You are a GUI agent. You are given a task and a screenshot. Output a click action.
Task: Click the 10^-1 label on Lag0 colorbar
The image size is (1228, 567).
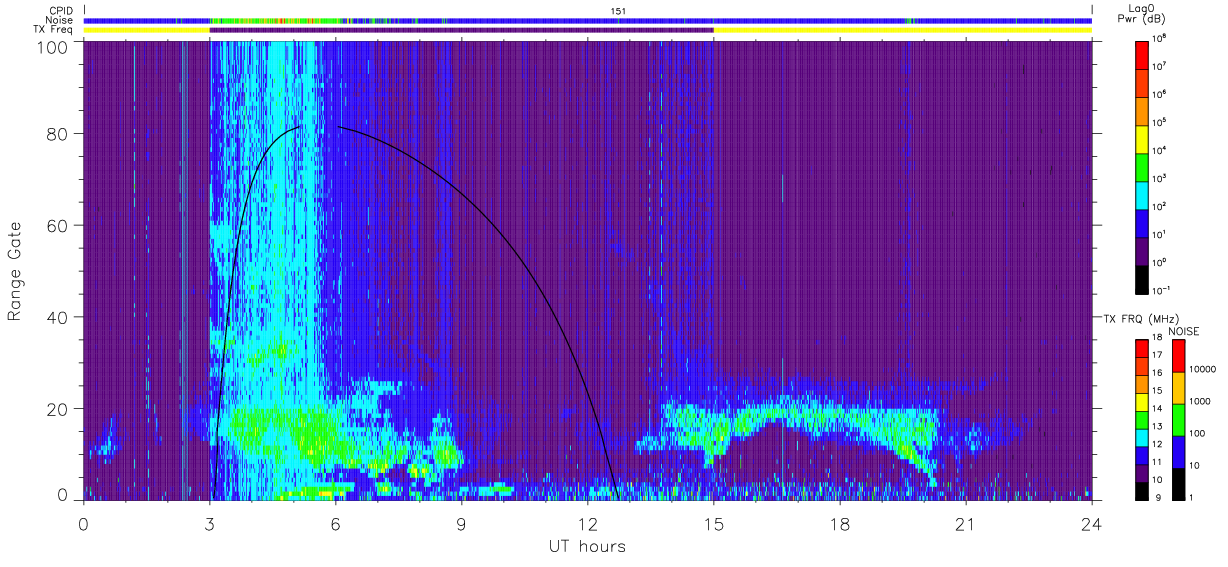pyautogui.click(x=1162, y=292)
